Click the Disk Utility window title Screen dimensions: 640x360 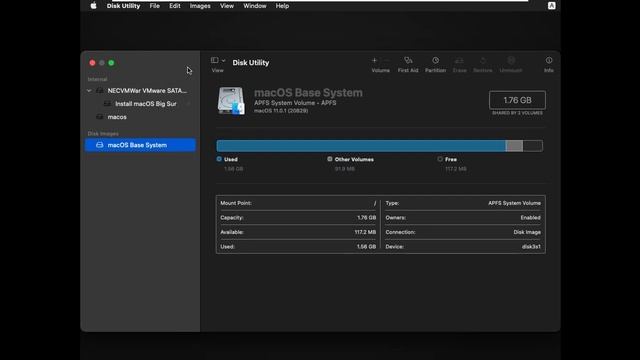tap(251, 62)
